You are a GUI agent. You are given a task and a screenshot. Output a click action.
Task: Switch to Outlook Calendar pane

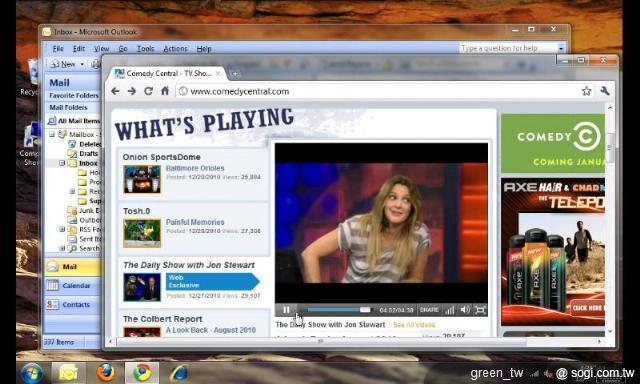pyautogui.click(x=72, y=285)
